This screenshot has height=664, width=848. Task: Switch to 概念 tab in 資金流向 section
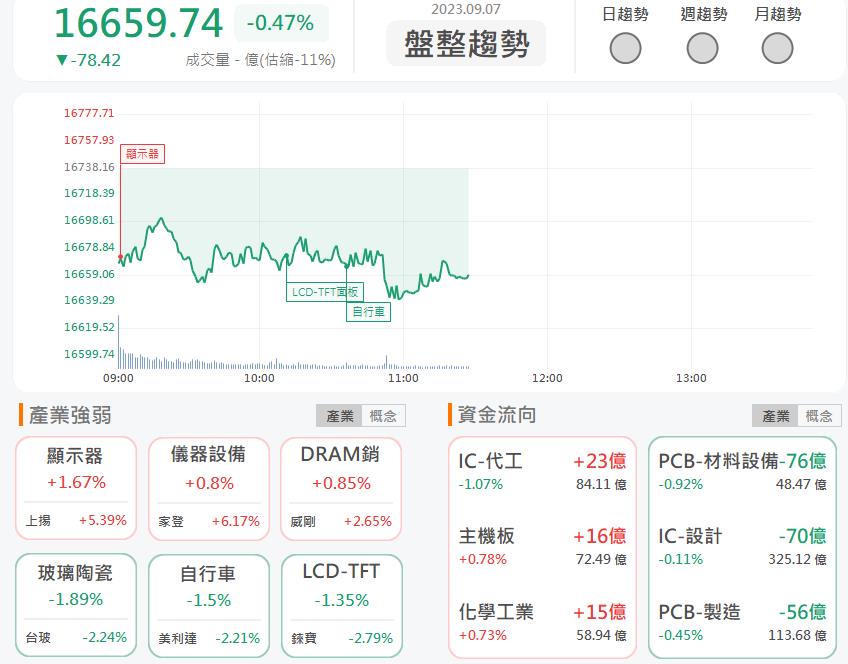(x=819, y=415)
